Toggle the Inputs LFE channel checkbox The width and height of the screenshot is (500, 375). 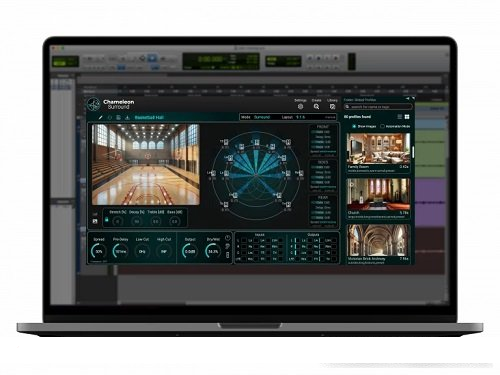(244, 259)
